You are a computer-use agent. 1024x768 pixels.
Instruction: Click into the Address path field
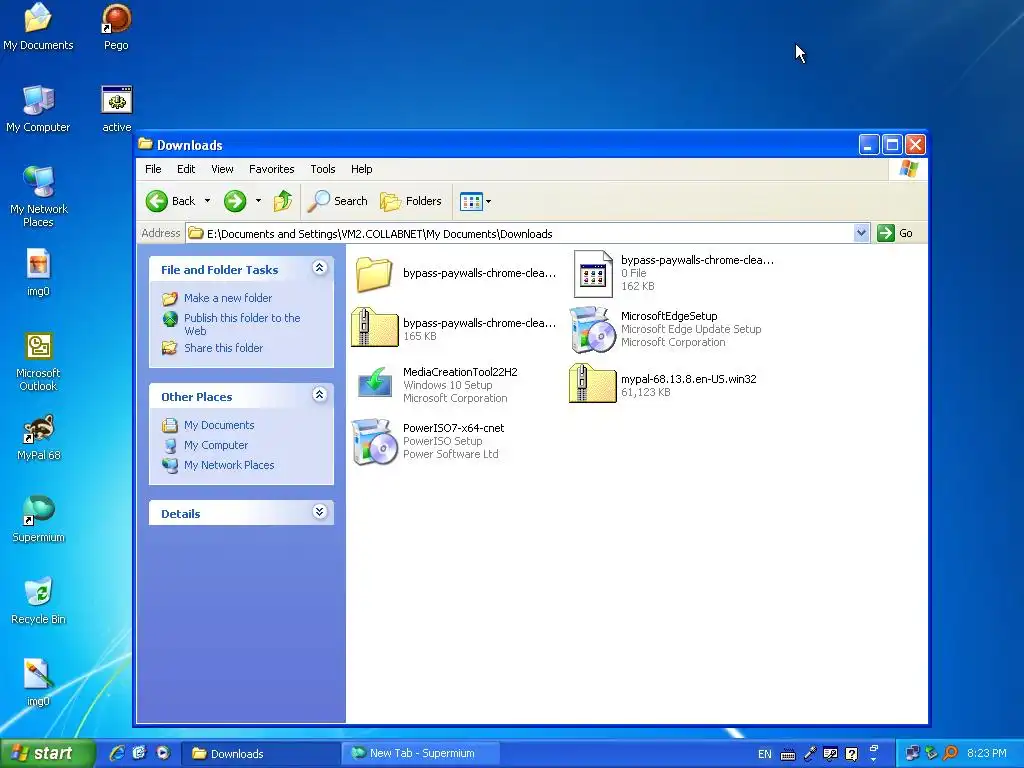click(520, 234)
